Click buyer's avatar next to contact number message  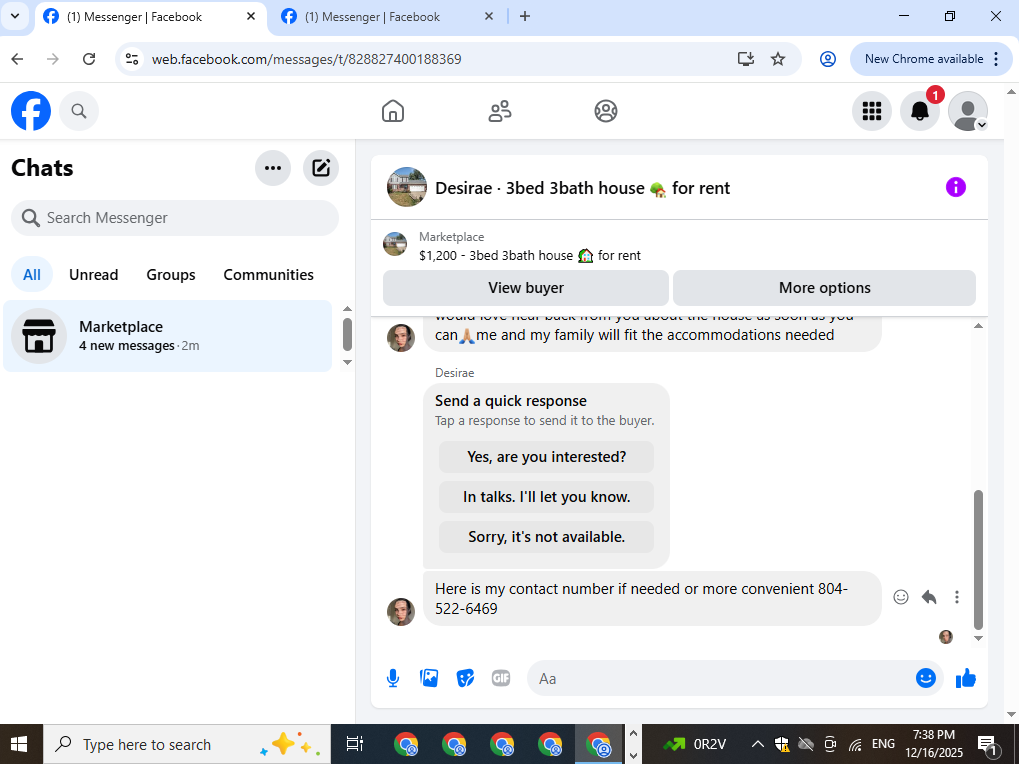[x=401, y=612]
